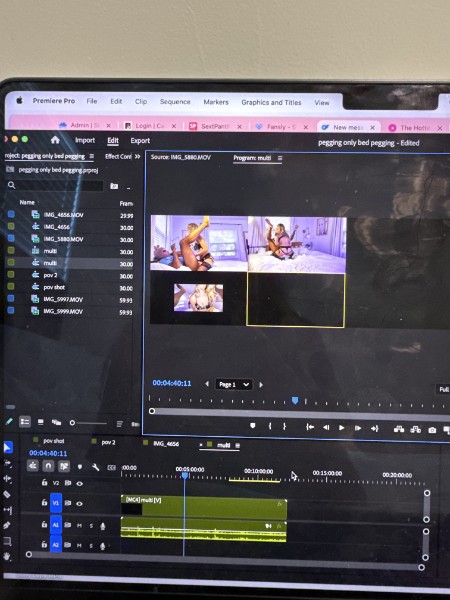Switch project panel to List View
This screenshot has height=600, width=450.
[25, 422]
